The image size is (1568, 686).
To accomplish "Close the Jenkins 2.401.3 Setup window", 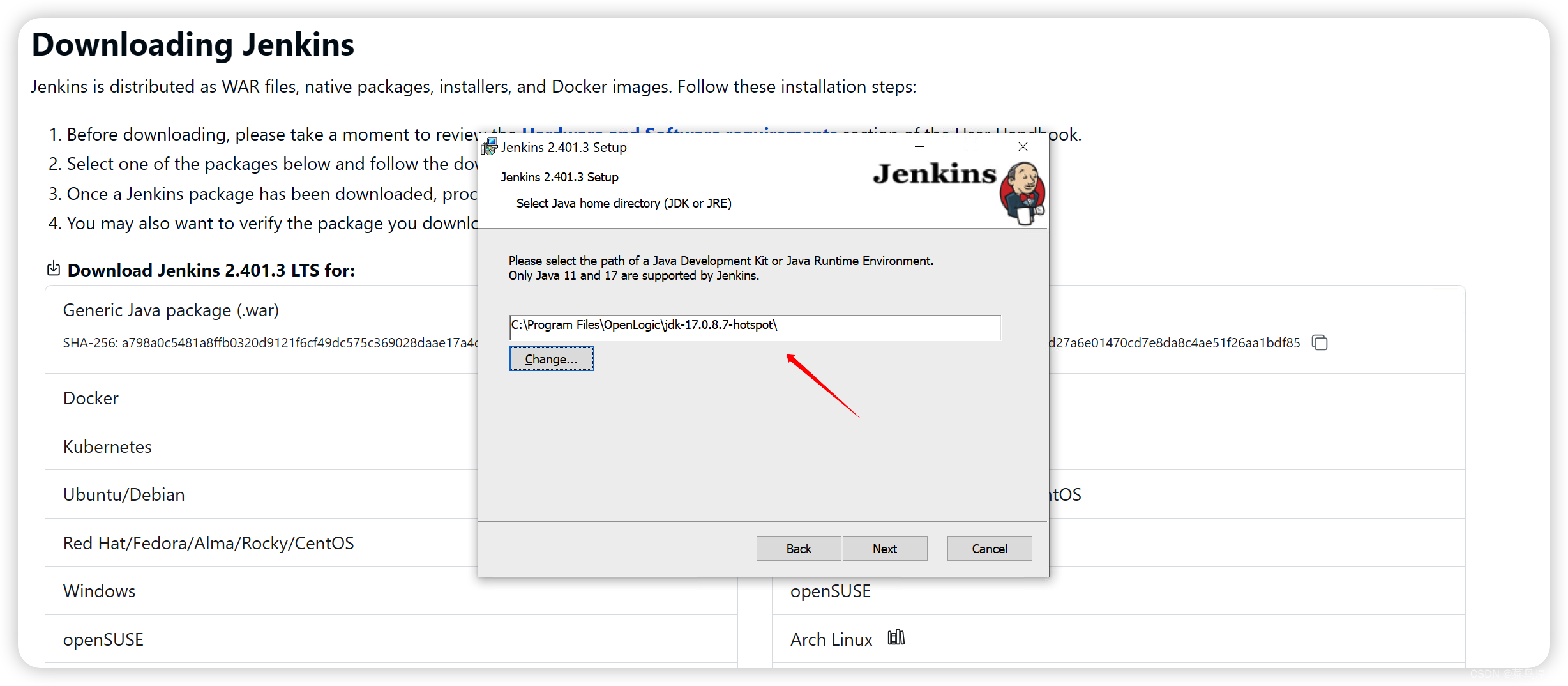I will 1023,147.
